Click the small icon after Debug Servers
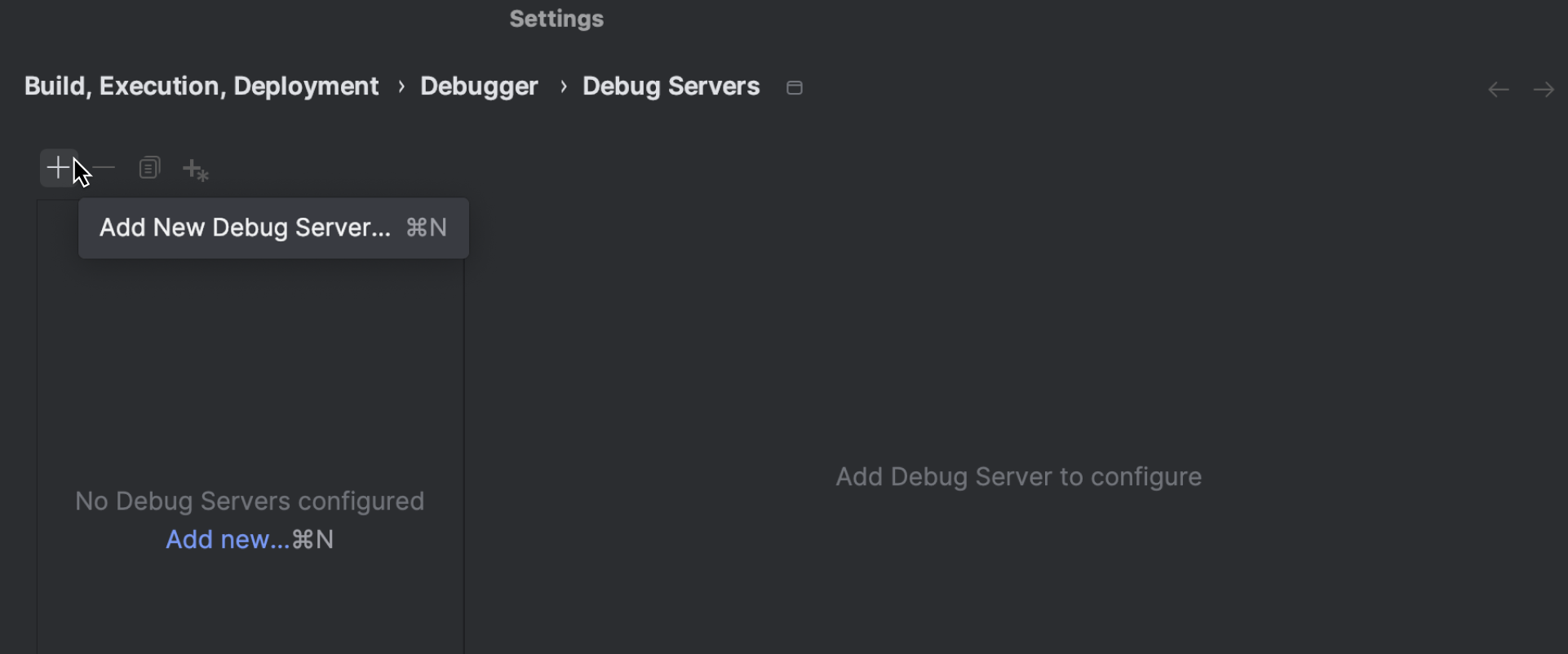The height and width of the screenshot is (654, 1568). coord(795,87)
